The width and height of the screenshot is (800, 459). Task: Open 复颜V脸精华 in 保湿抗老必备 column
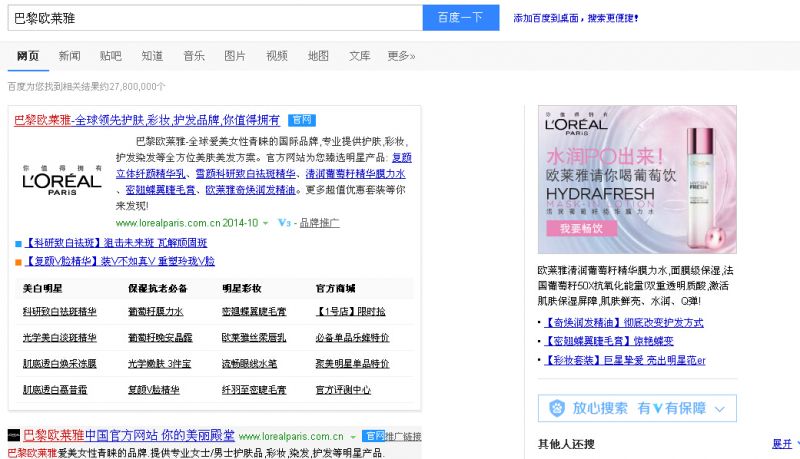coord(154,390)
